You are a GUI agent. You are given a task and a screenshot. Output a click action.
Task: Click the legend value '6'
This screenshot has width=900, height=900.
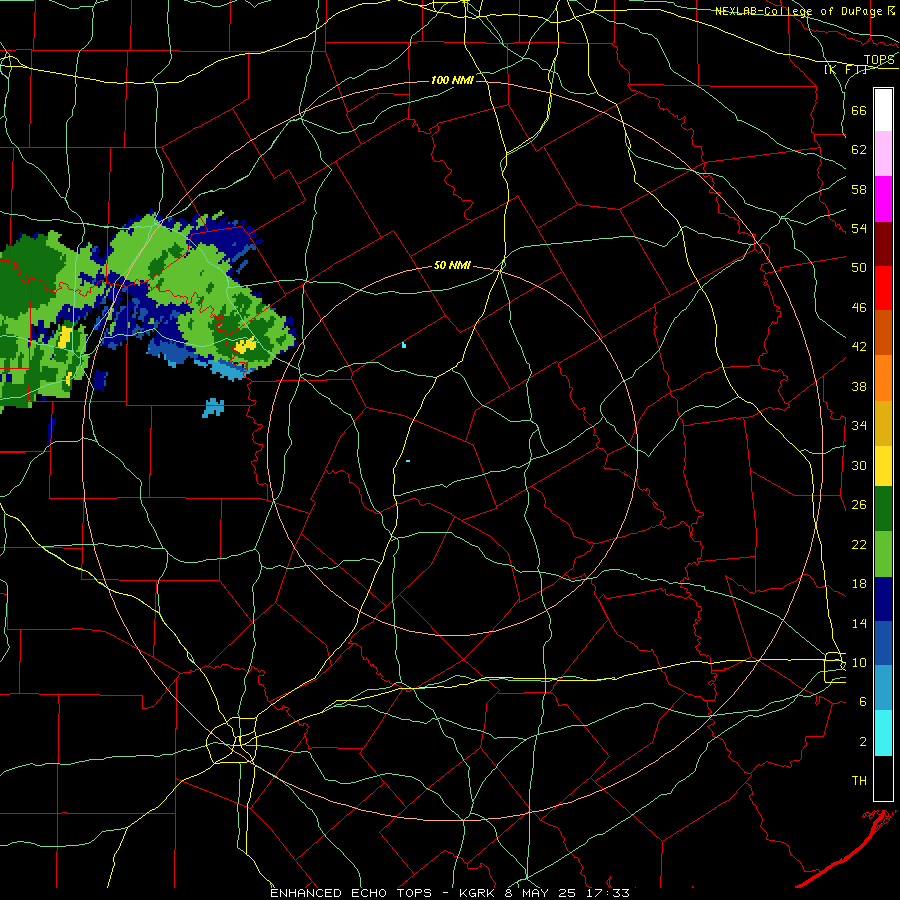click(x=863, y=702)
